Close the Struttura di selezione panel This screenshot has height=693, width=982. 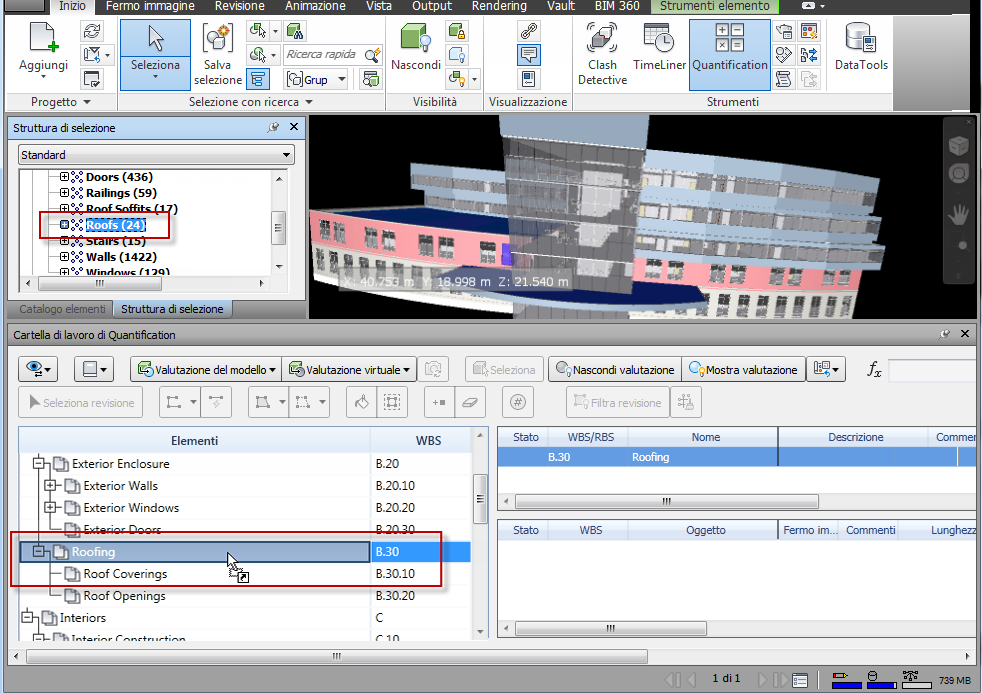pos(294,126)
